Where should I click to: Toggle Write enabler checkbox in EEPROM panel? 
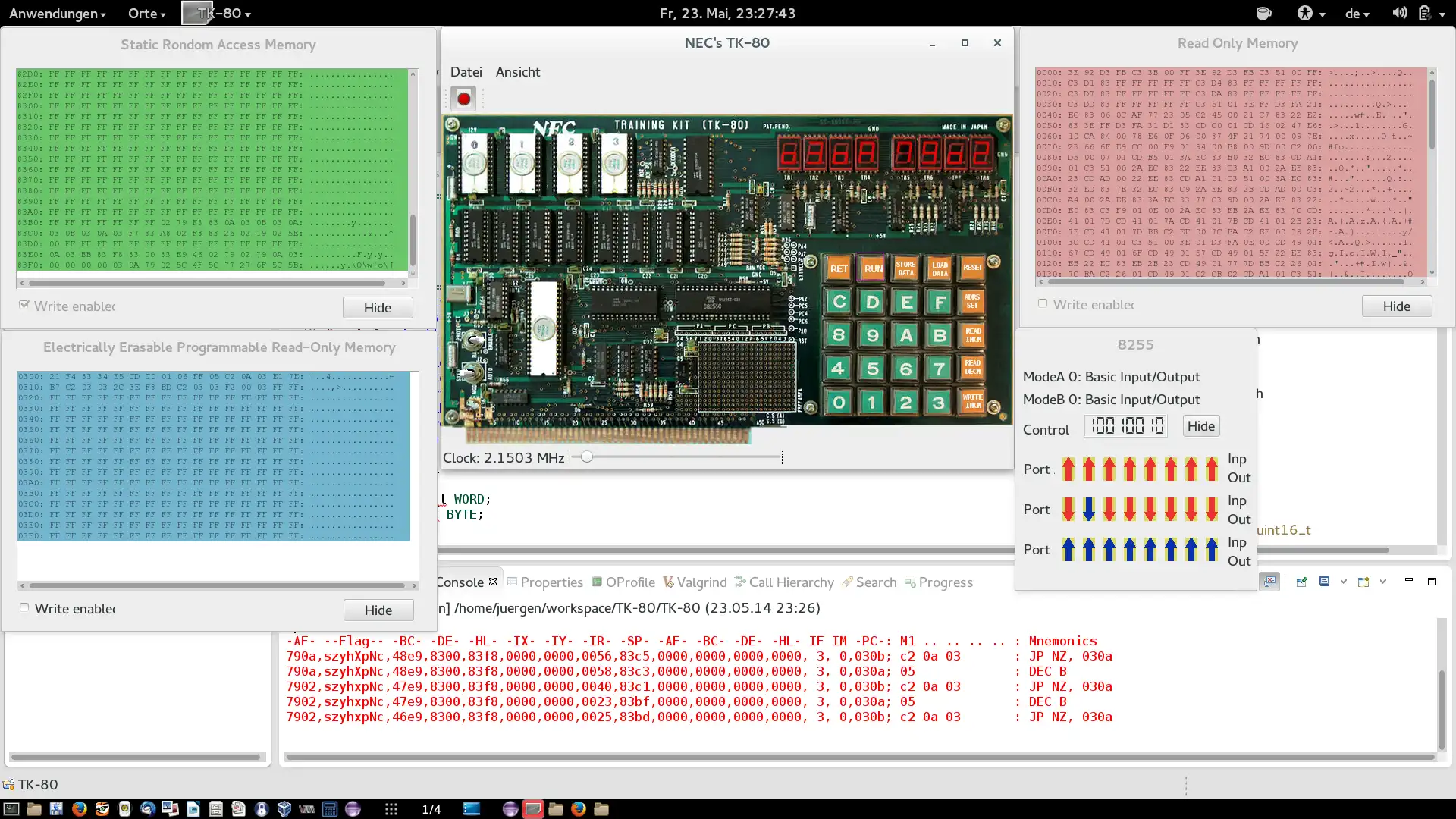[x=24, y=608]
